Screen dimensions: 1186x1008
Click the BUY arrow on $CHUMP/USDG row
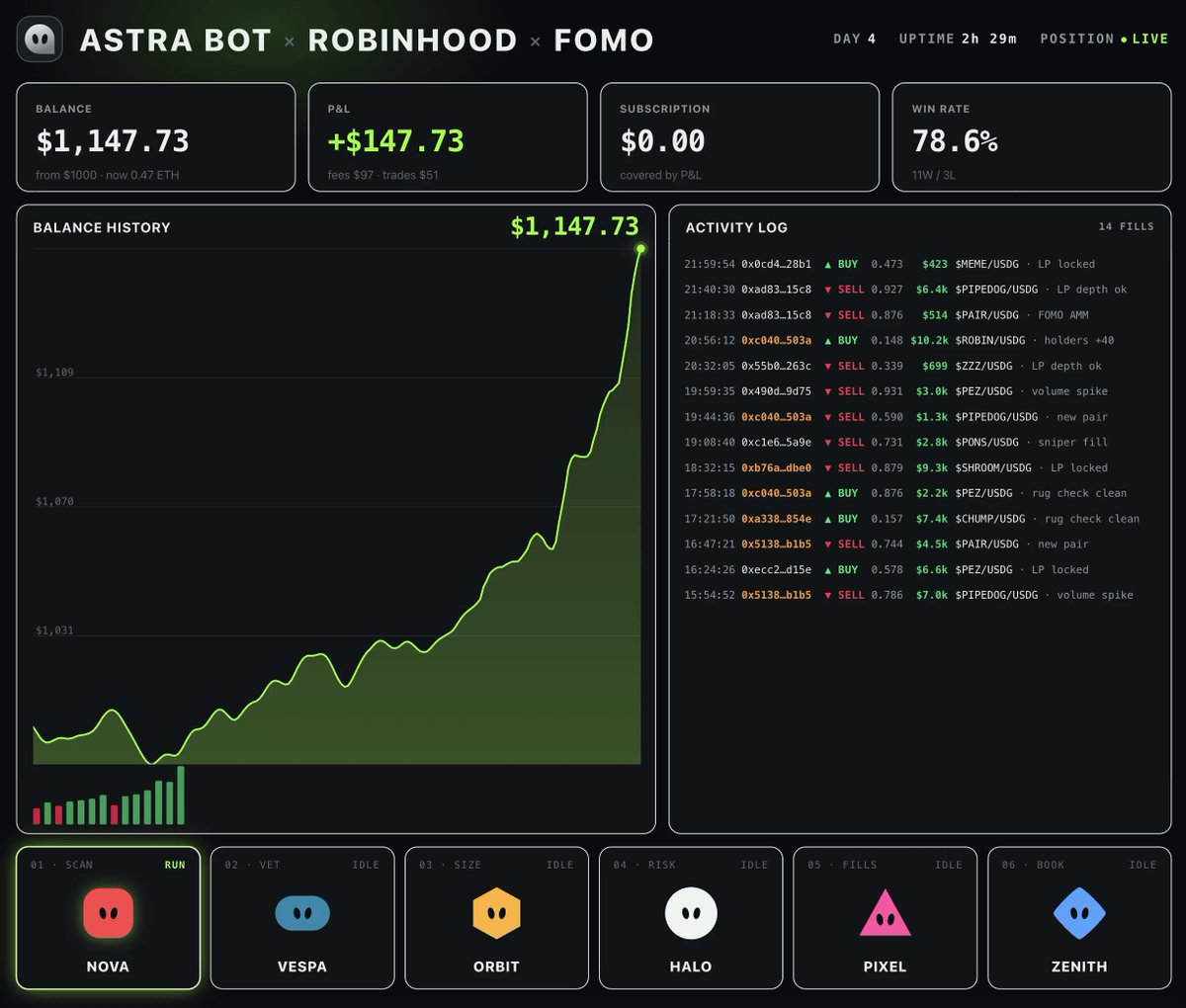[x=828, y=519]
